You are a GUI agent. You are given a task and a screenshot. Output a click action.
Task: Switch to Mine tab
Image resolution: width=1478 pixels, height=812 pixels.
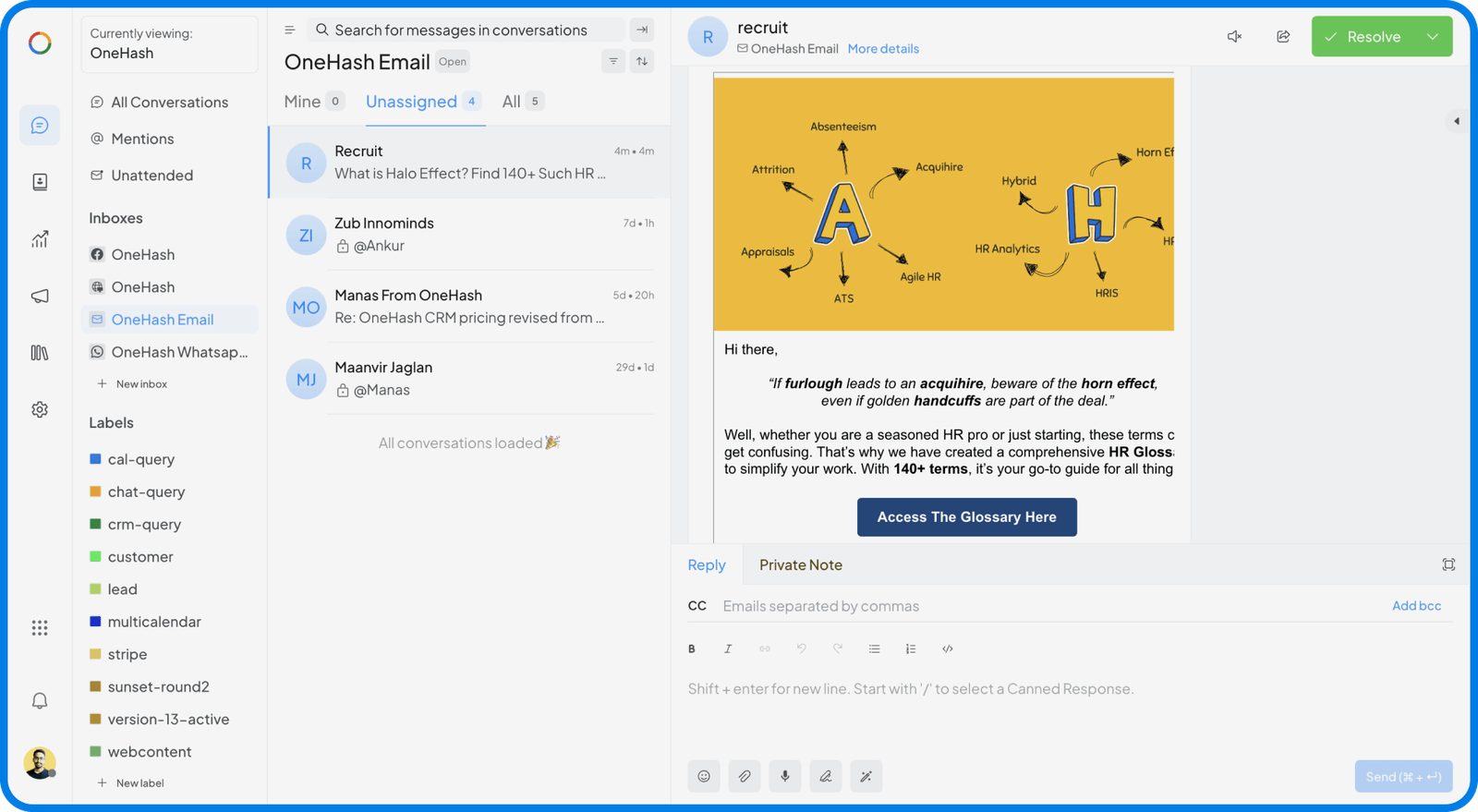314,102
